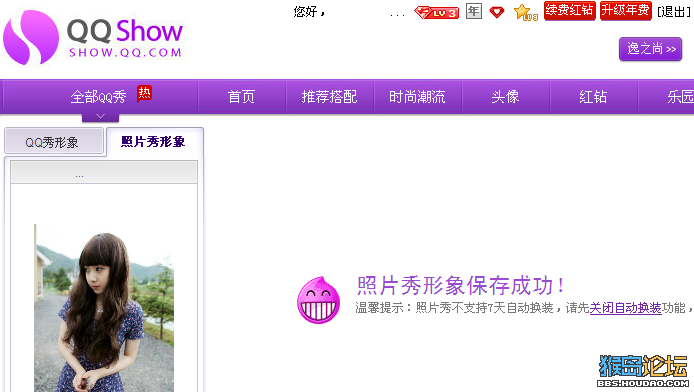Open the 头像 menu item
694x392 pixels.
(505, 96)
